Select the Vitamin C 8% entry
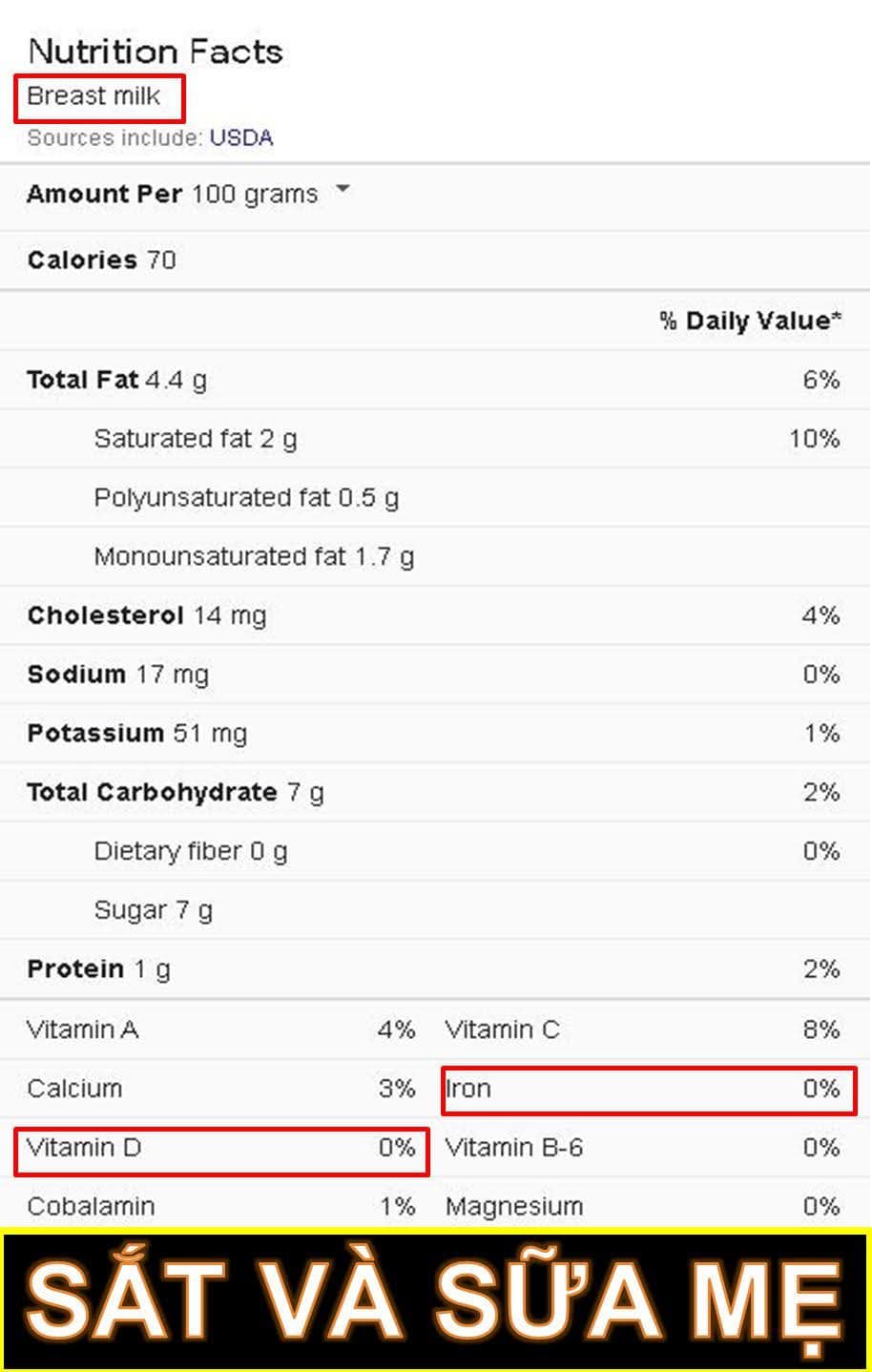The height and width of the screenshot is (1372, 872). [x=643, y=1030]
